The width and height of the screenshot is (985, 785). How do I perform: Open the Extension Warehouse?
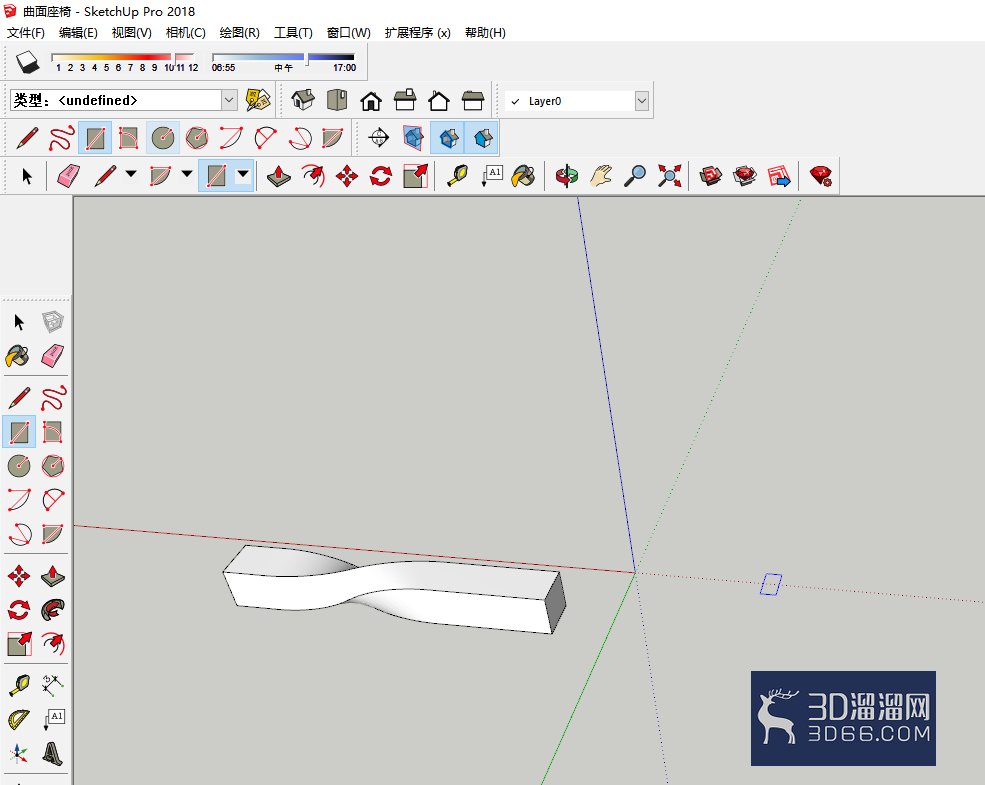click(x=745, y=176)
